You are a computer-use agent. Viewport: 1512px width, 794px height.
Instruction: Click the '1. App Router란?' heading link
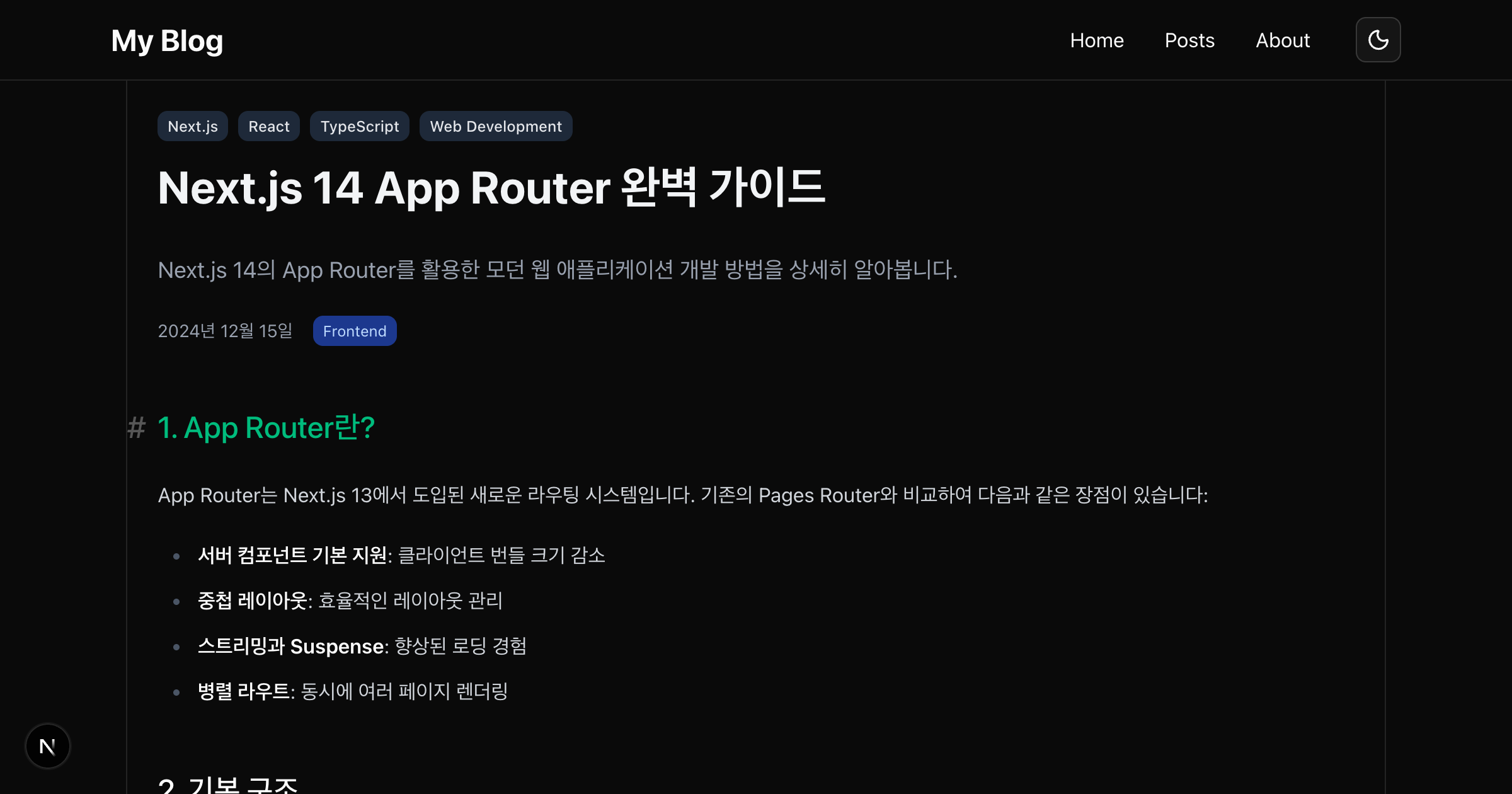coord(266,427)
